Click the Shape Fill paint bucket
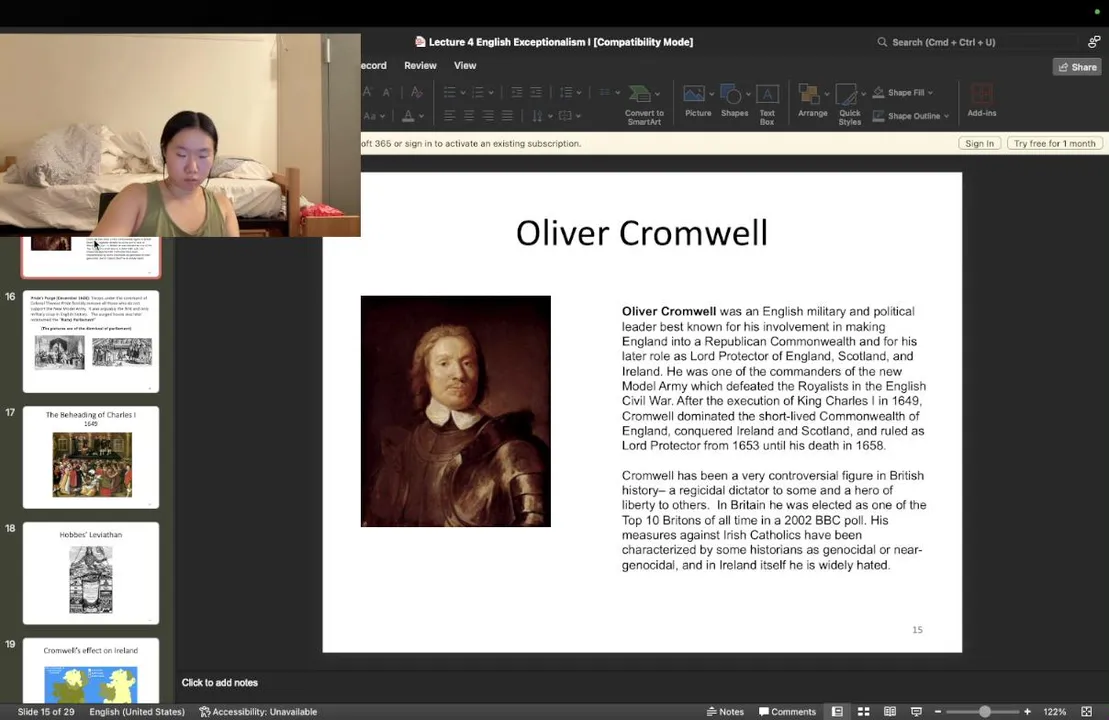Viewport: 1109px width, 720px height. tap(878, 93)
